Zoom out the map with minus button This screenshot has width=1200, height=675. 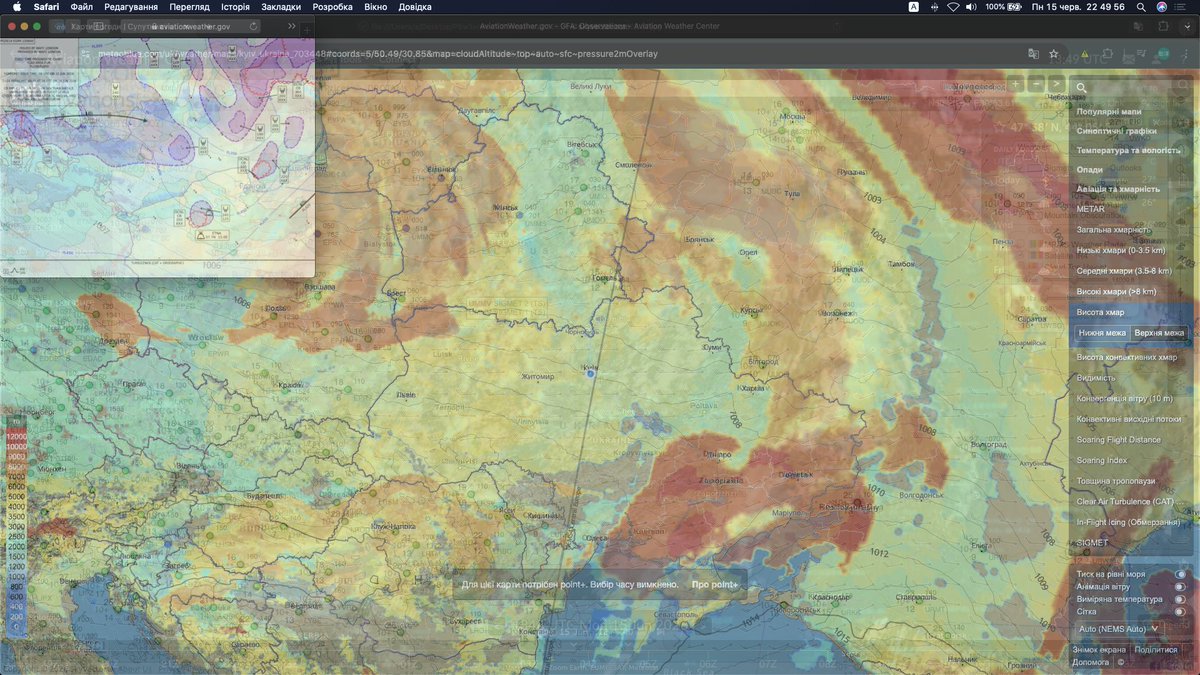tap(1036, 84)
